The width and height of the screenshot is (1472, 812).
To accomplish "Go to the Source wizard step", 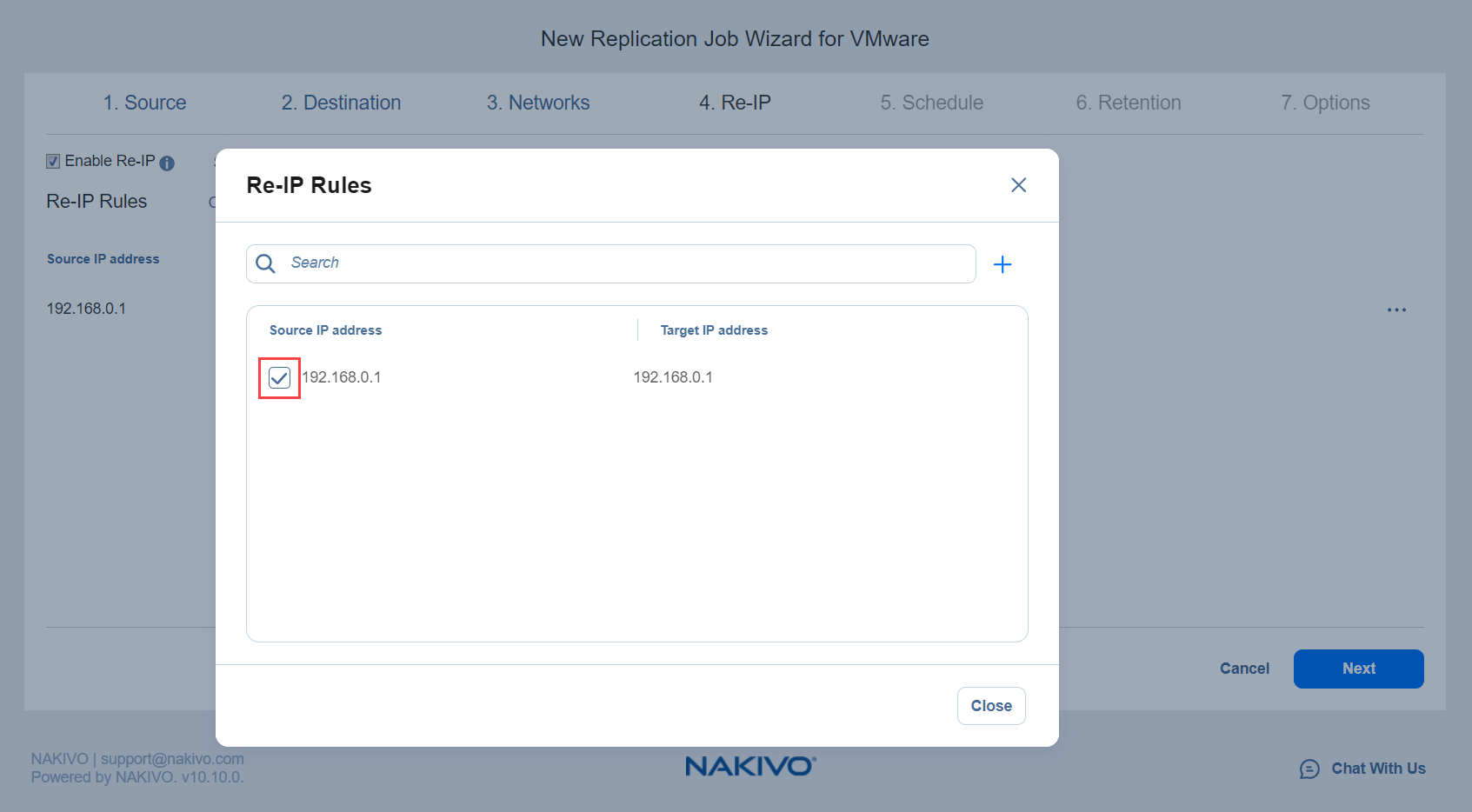I will 144,103.
